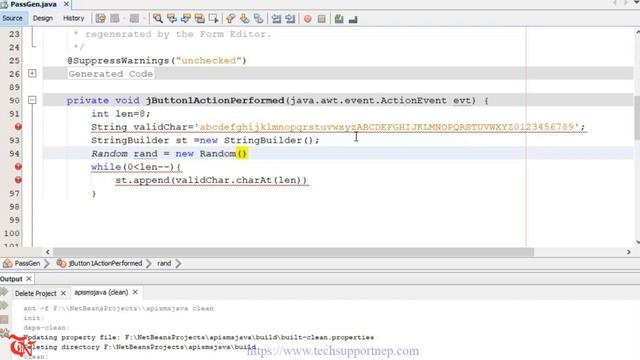Viewport: 640px width, 360px height.
Task: Click 'Updating property file' output line
Action: [x=198, y=338]
